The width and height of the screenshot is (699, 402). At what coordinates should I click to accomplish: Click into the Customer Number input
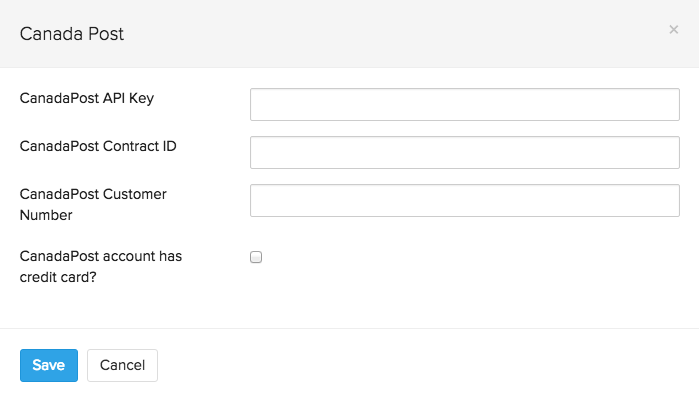(464, 200)
